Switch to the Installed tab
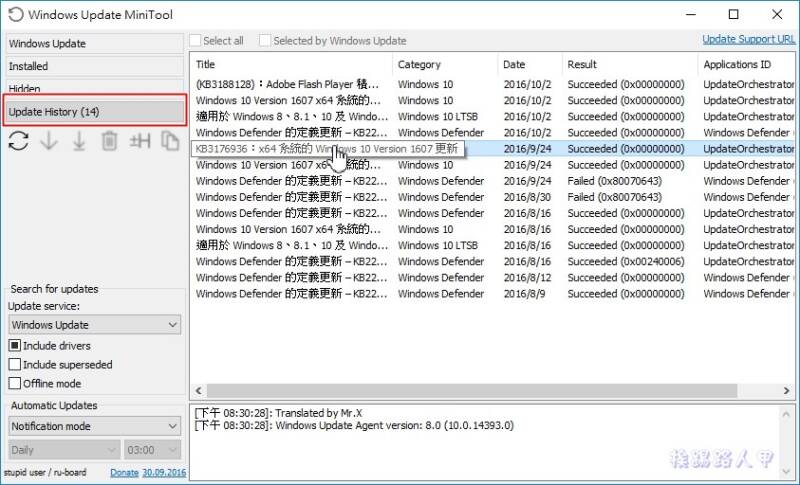800x485 pixels. click(x=94, y=66)
